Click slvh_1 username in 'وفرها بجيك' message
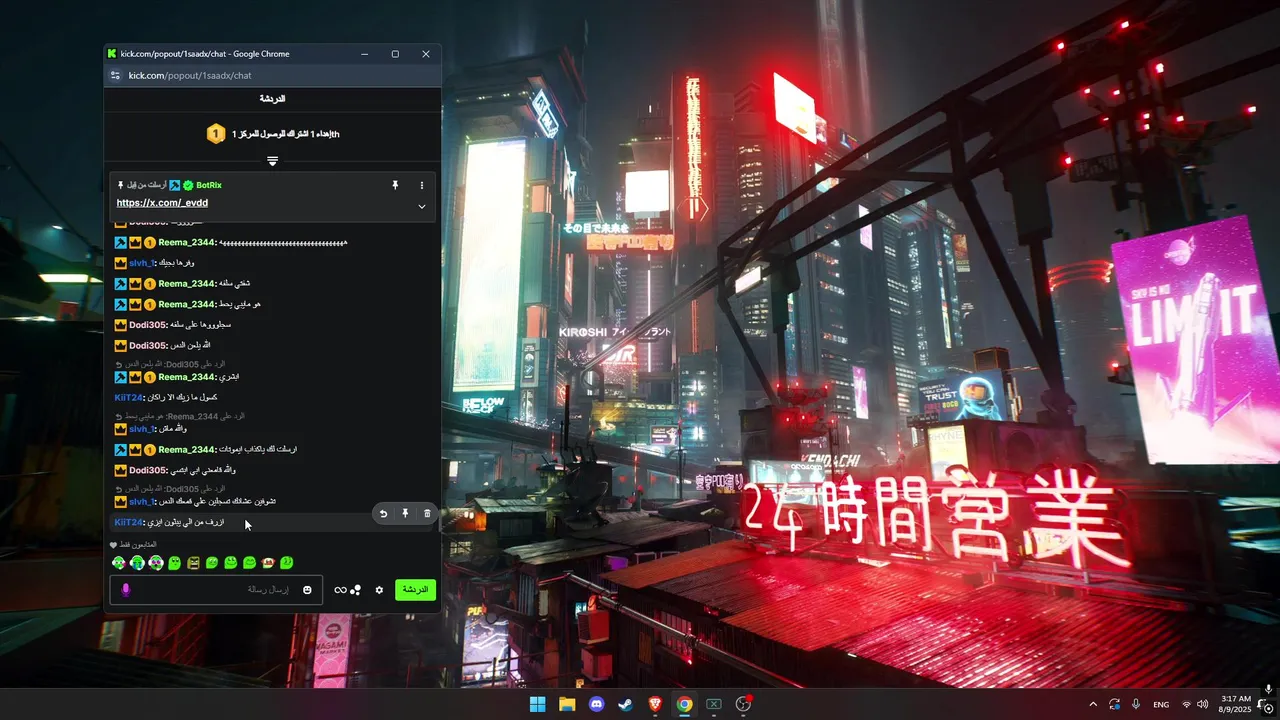This screenshot has height=720, width=1280. pos(143,263)
